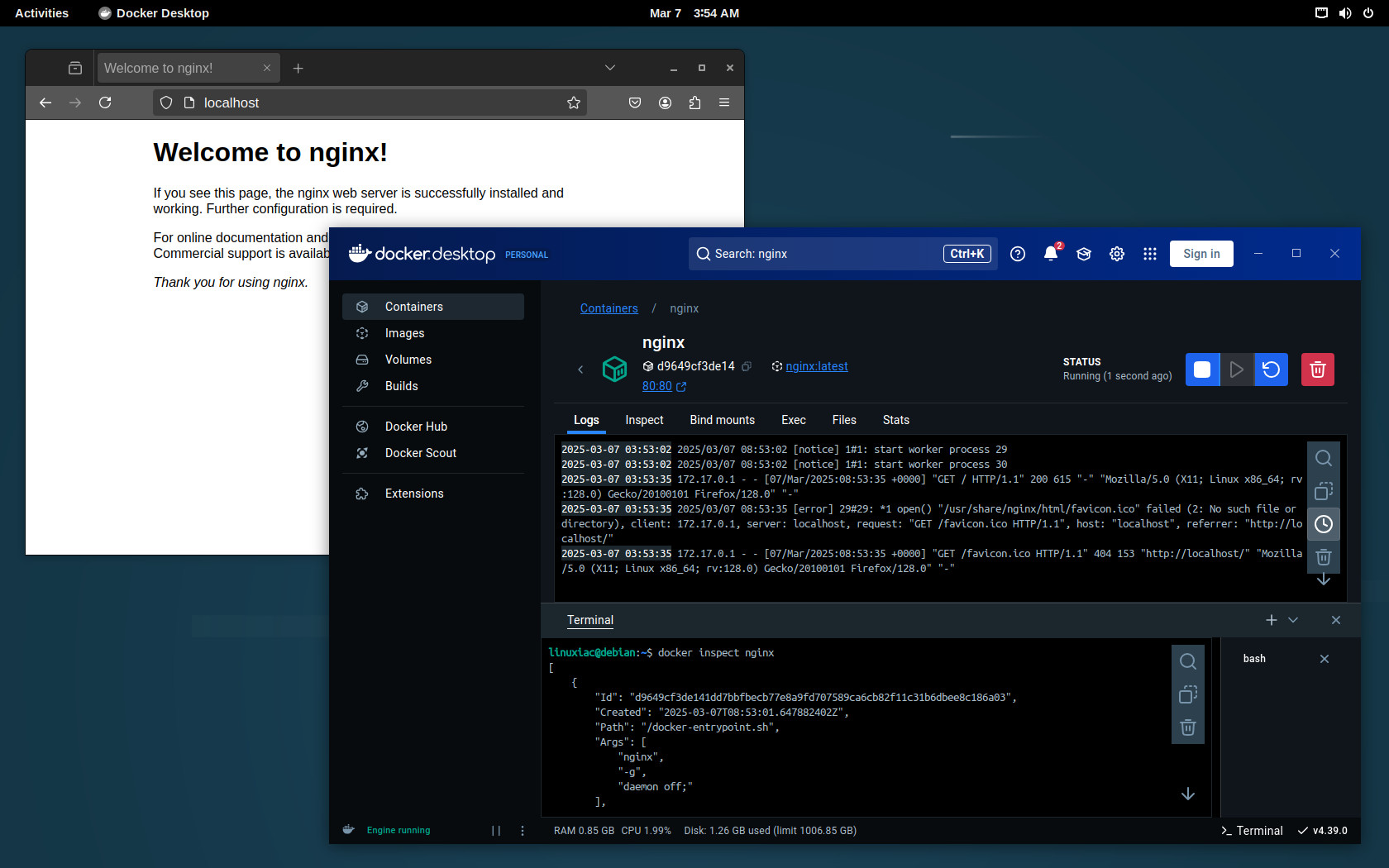Search in the terminal output
This screenshot has height=868, width=1389.
[1188, 661]
